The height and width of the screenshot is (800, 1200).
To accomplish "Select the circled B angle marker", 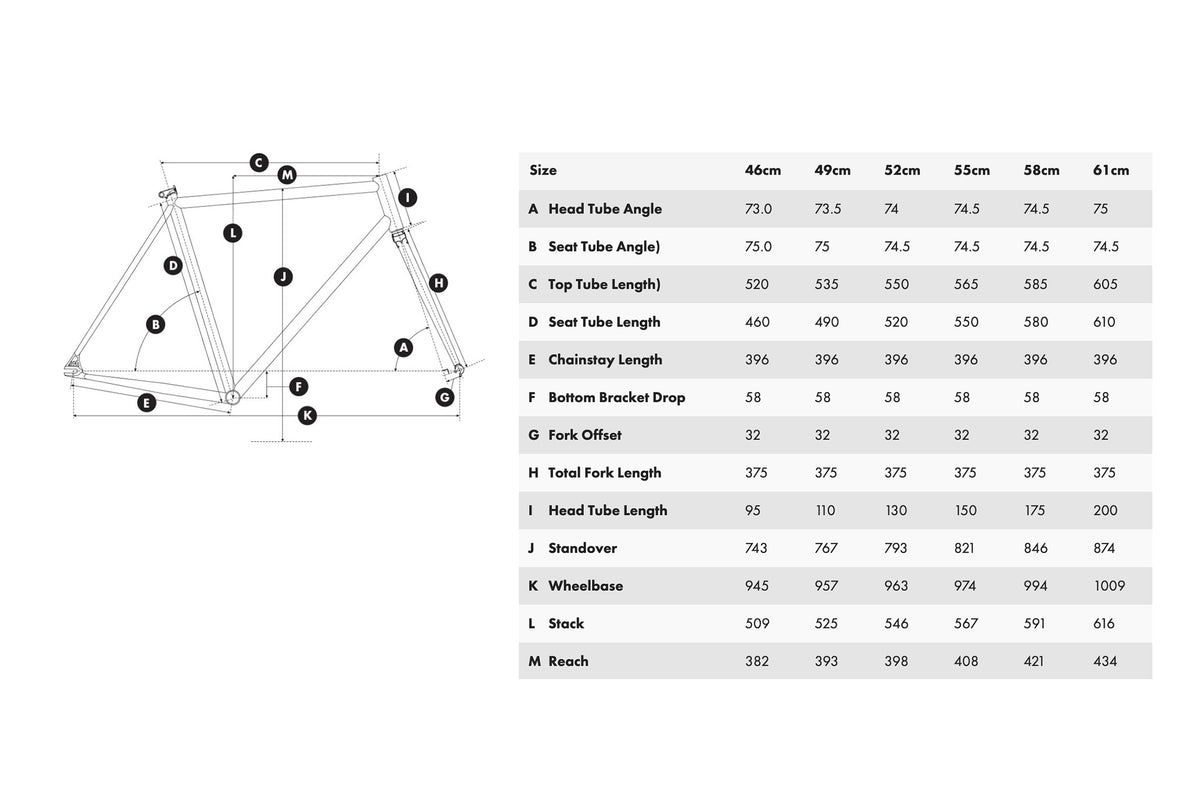I will [x=155, y=324].
